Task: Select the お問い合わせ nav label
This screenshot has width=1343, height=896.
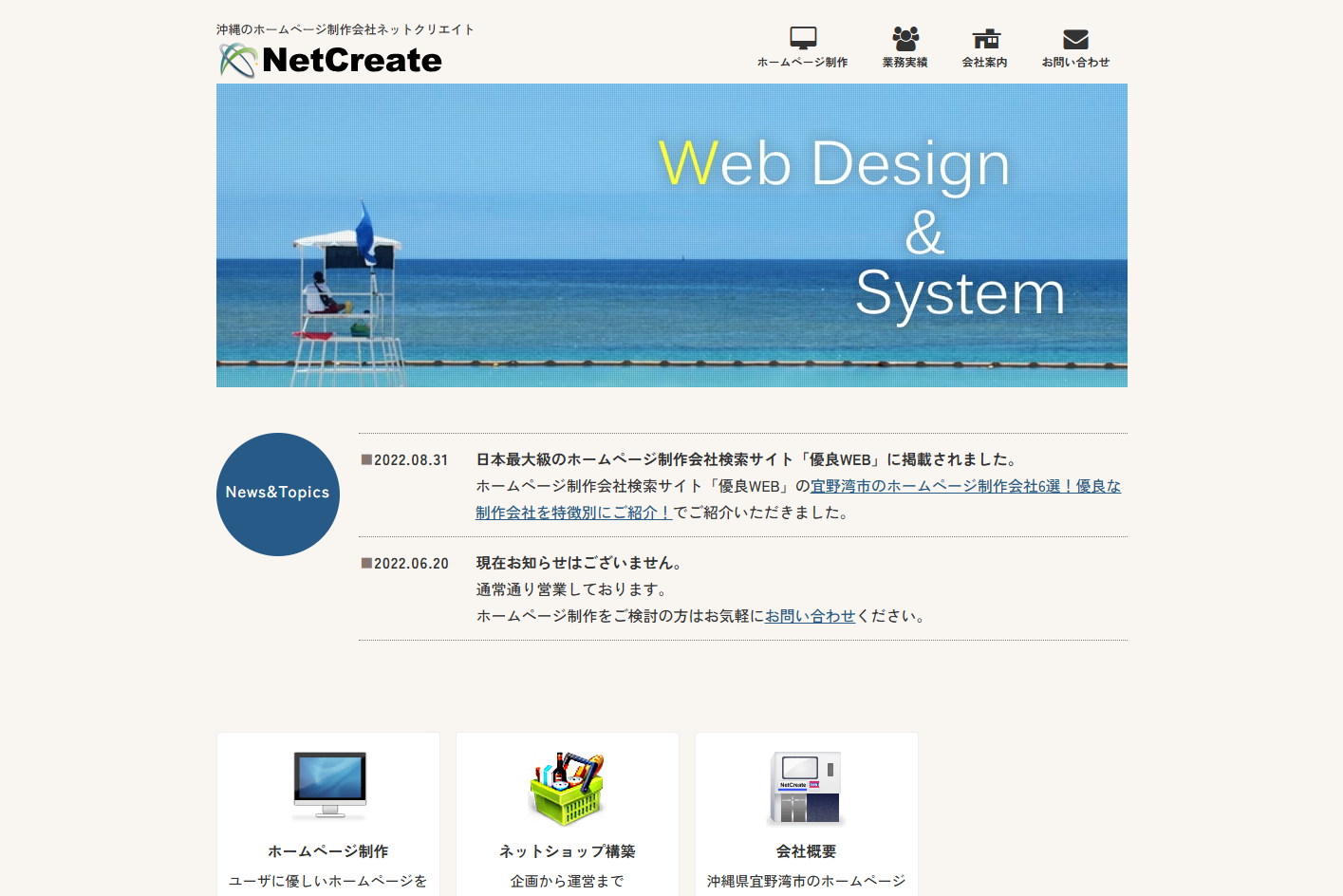Action: 1075,63
